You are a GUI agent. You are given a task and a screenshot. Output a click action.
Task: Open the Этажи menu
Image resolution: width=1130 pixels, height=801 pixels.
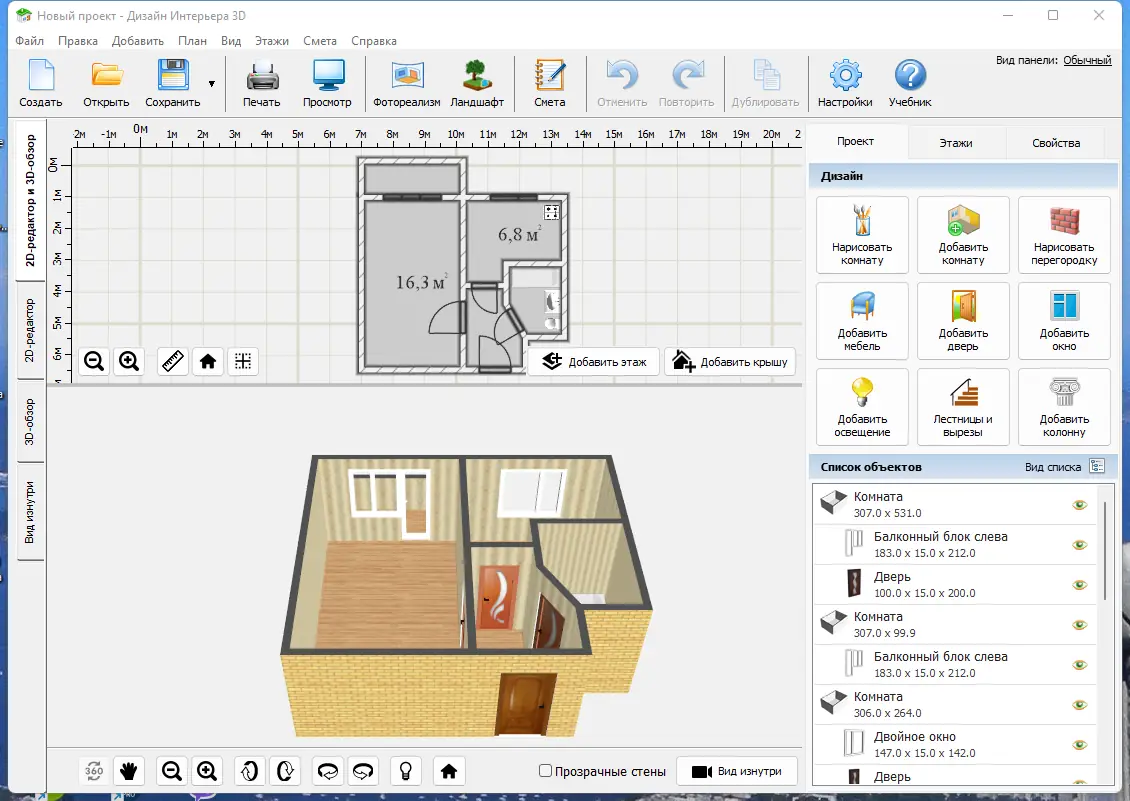(x=272, y=41)
